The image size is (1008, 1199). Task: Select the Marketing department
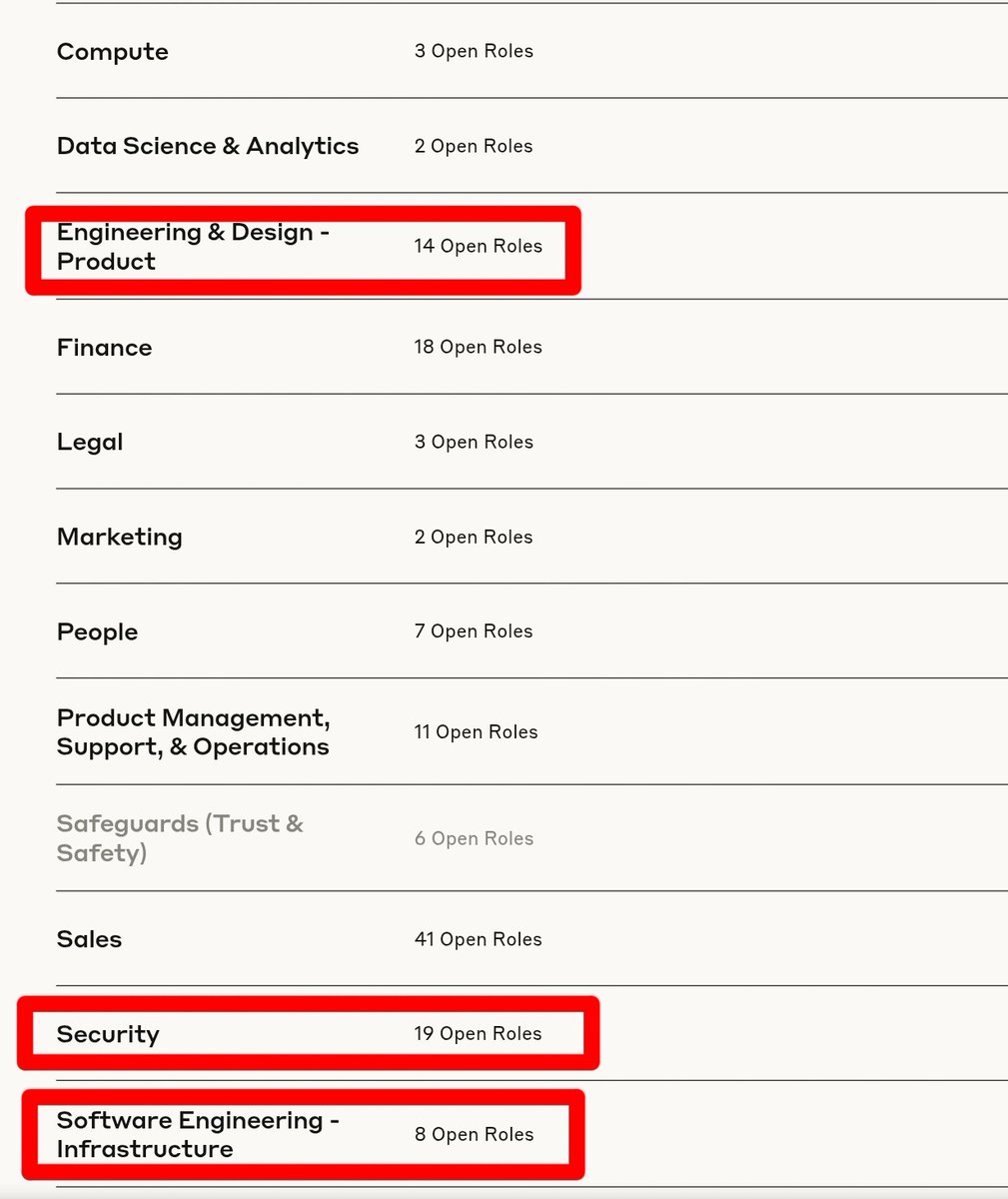click(120, 538)
